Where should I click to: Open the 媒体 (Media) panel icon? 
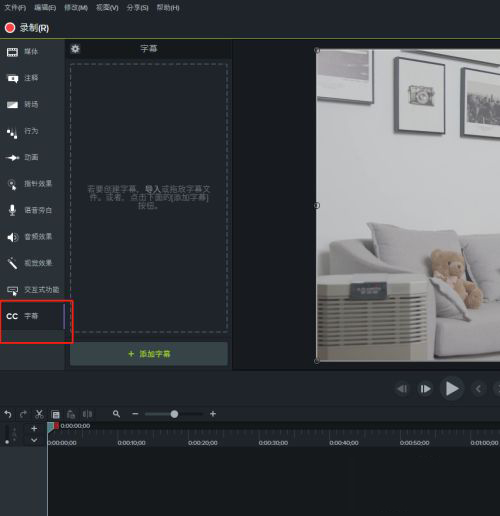12,52
